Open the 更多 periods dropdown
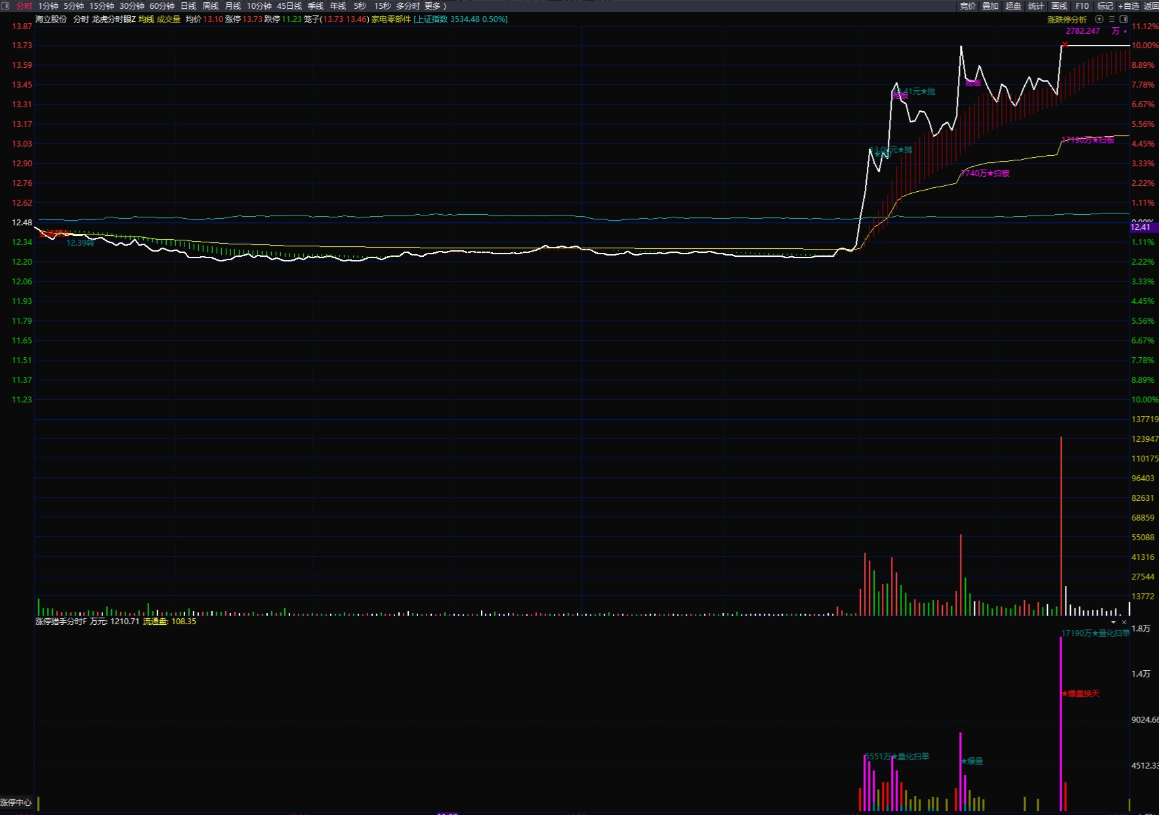Viewport: 1159px width, 815px height. coord(434,5)
